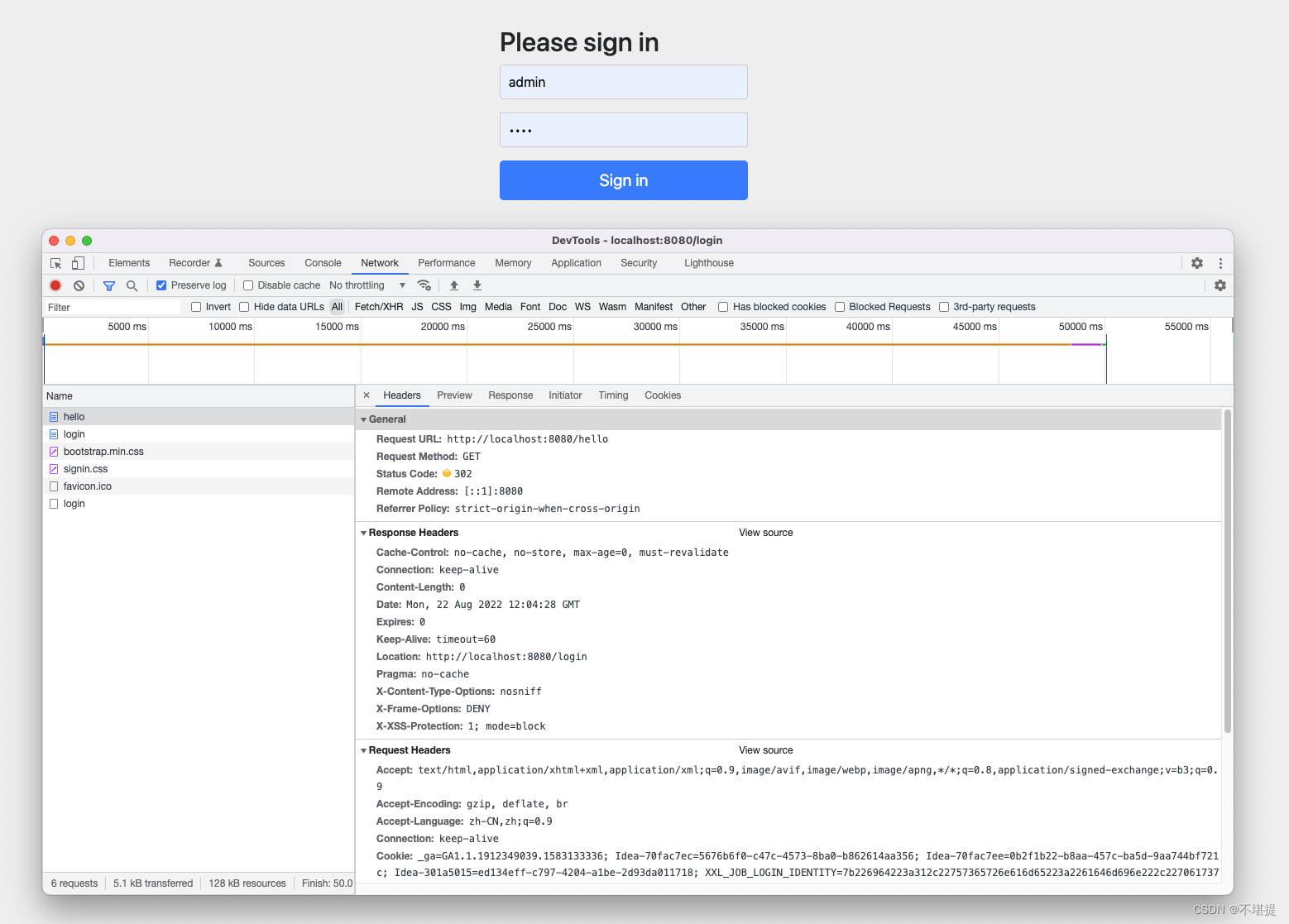Open network conditions wifi icon
The width and height of the screenshot is (1289, 924).
click(x=424, y=285)
